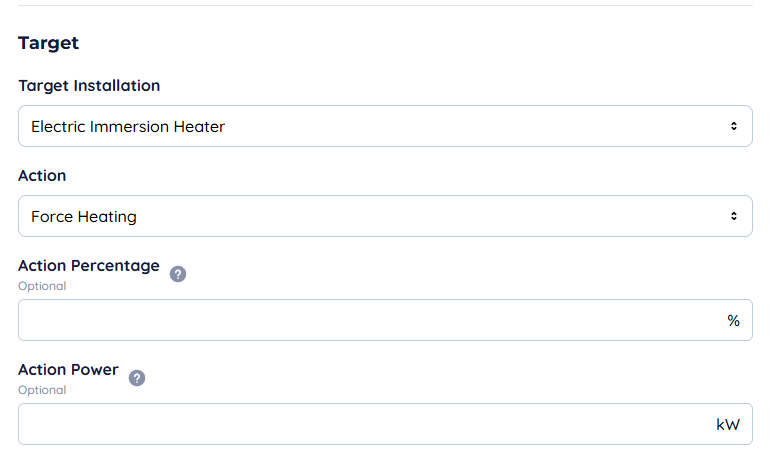Click the Action Power label

(x=68, y=370)
